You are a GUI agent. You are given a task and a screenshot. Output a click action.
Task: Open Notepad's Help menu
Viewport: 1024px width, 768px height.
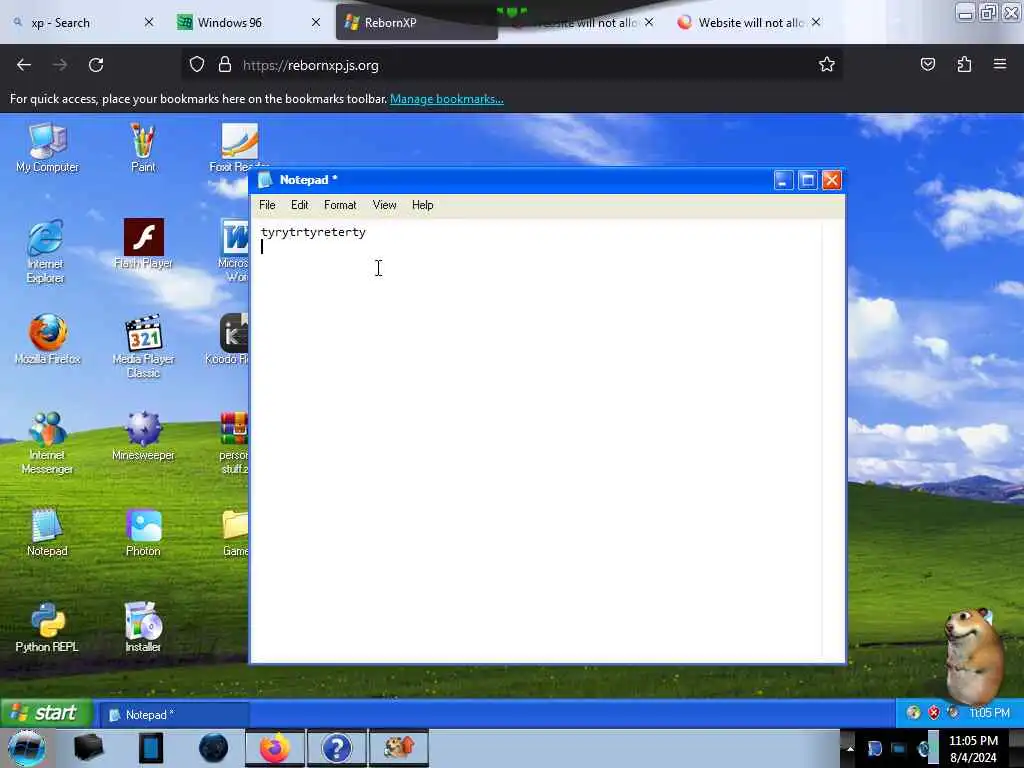(423, 205)
